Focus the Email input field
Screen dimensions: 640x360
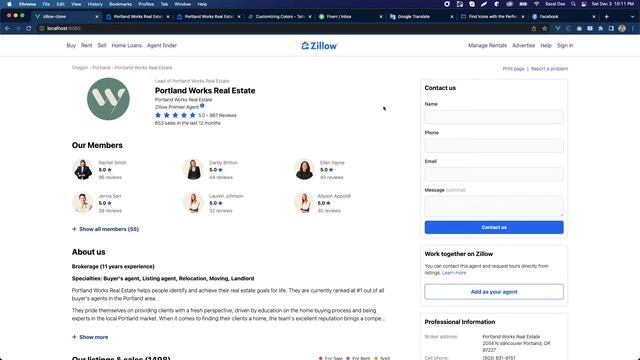pos(494,174)
